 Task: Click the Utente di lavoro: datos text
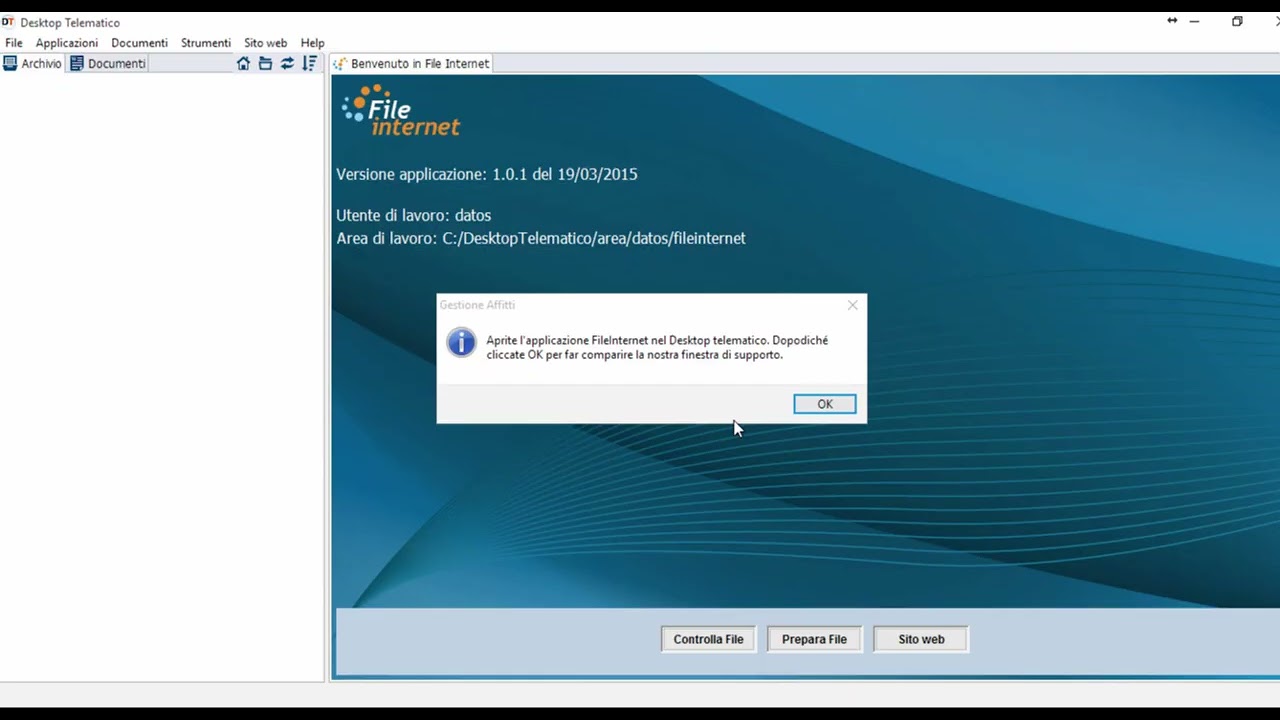(413, 215)
